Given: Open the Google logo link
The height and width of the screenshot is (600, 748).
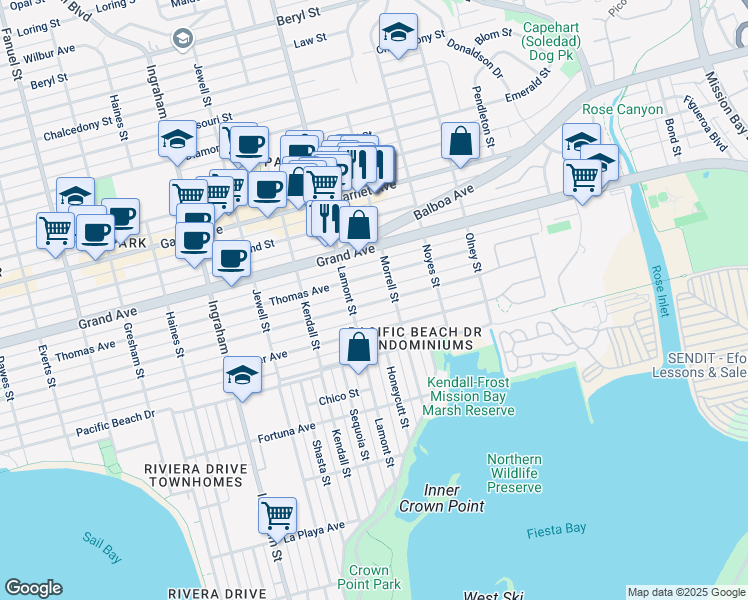Looking at the screenshot, I should [33, 588].
